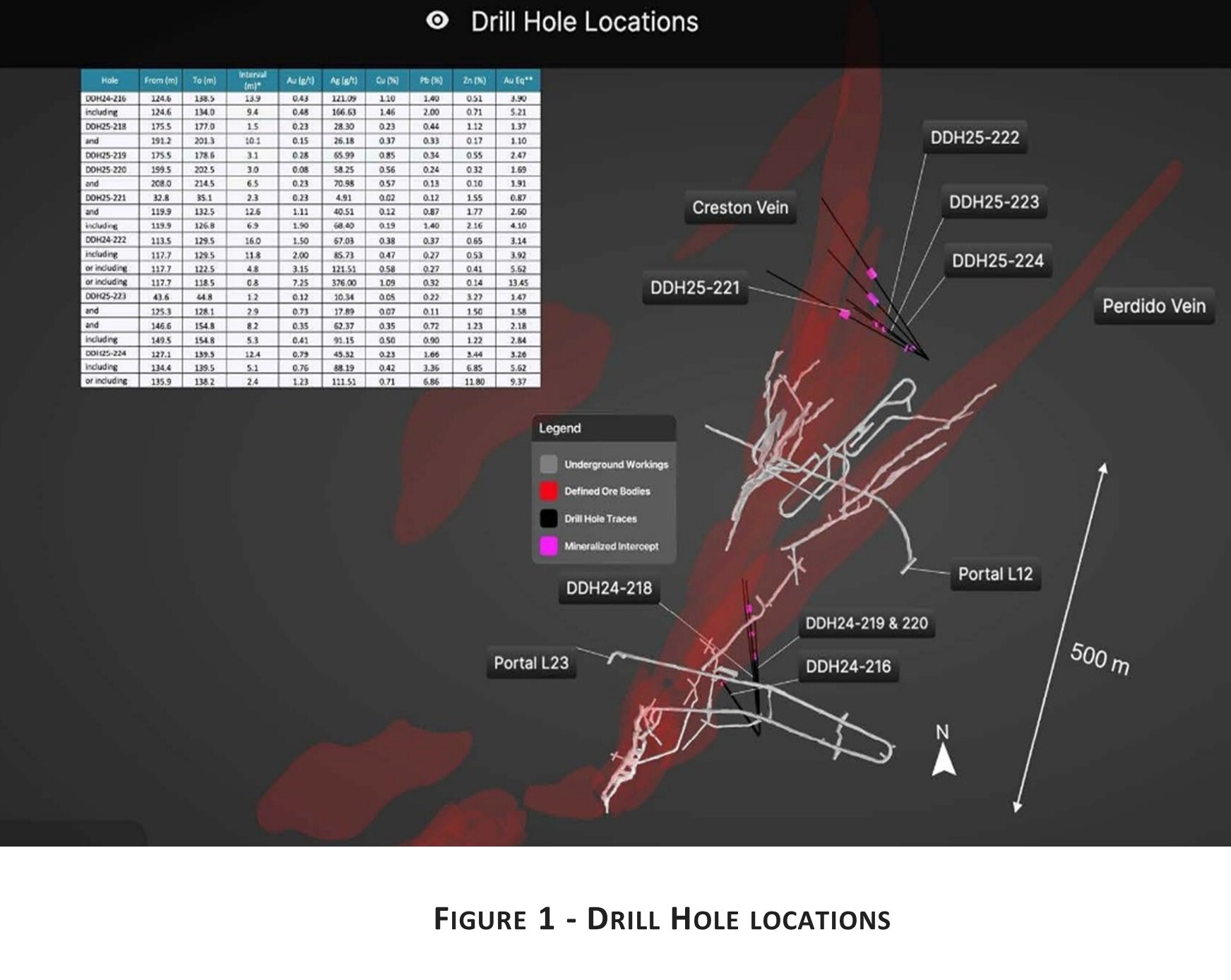
Task: Click the gray Underground Workings legend swatch
Action: (549, 465)
